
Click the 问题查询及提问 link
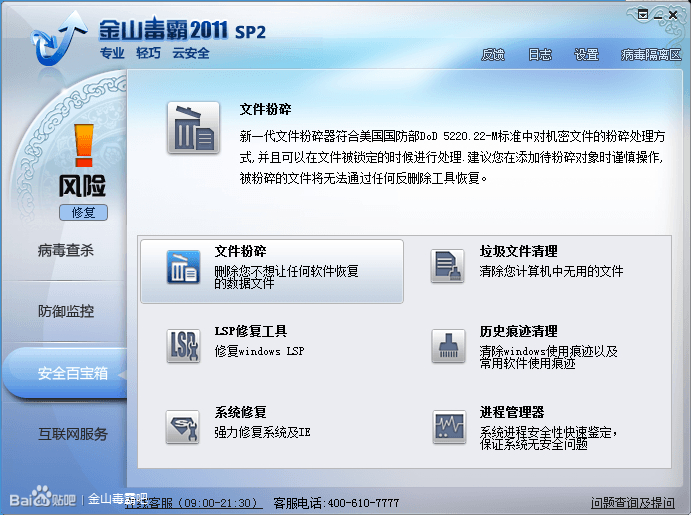(x=632, y=503)
